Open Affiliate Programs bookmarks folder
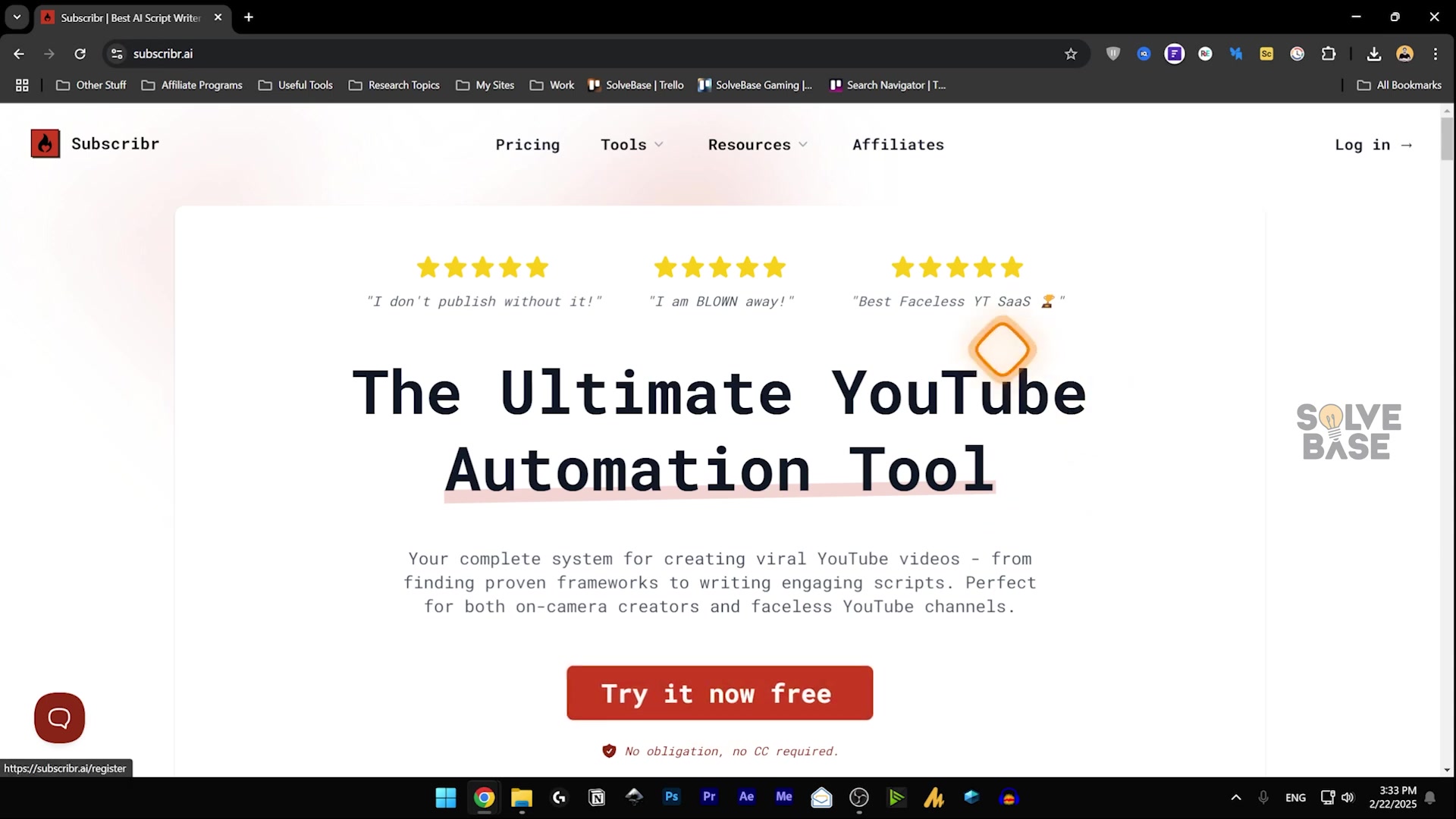 coord(192,85)
